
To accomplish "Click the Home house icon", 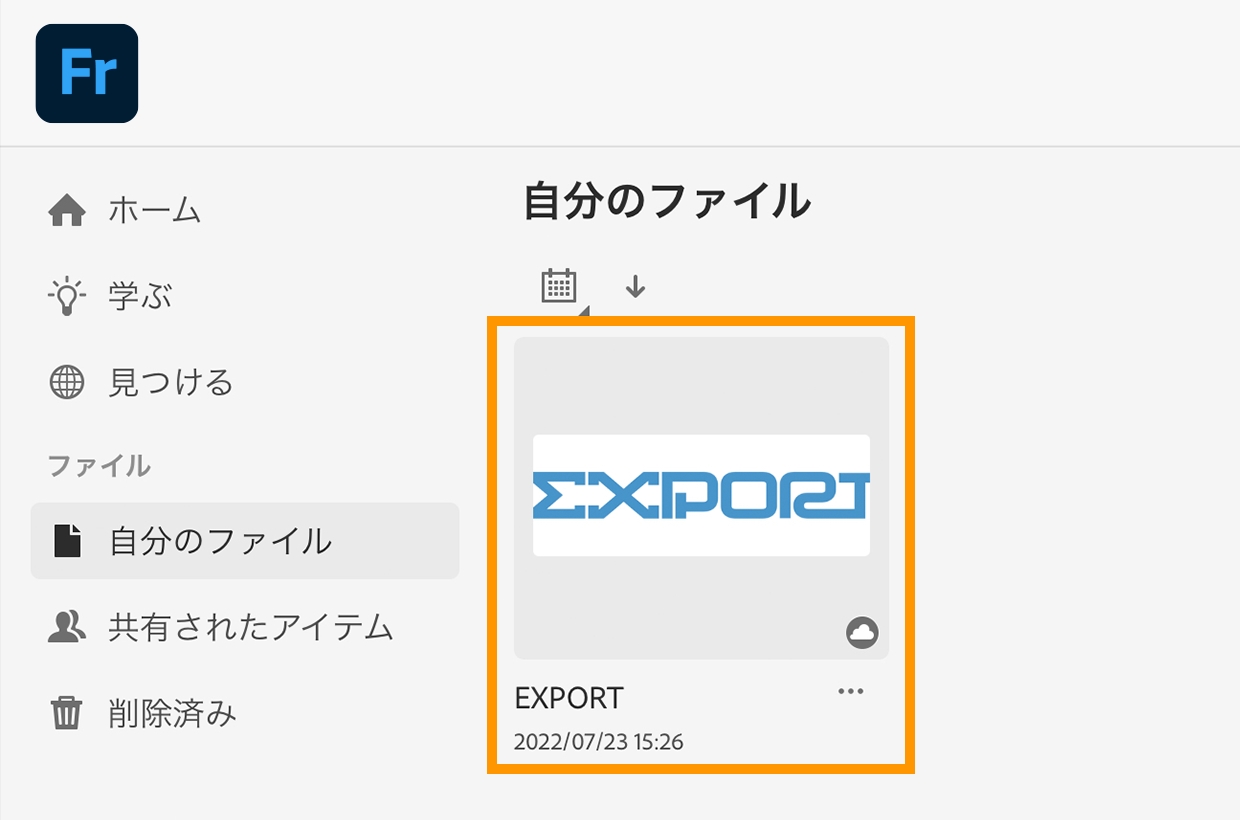I will tap(67, 211).
